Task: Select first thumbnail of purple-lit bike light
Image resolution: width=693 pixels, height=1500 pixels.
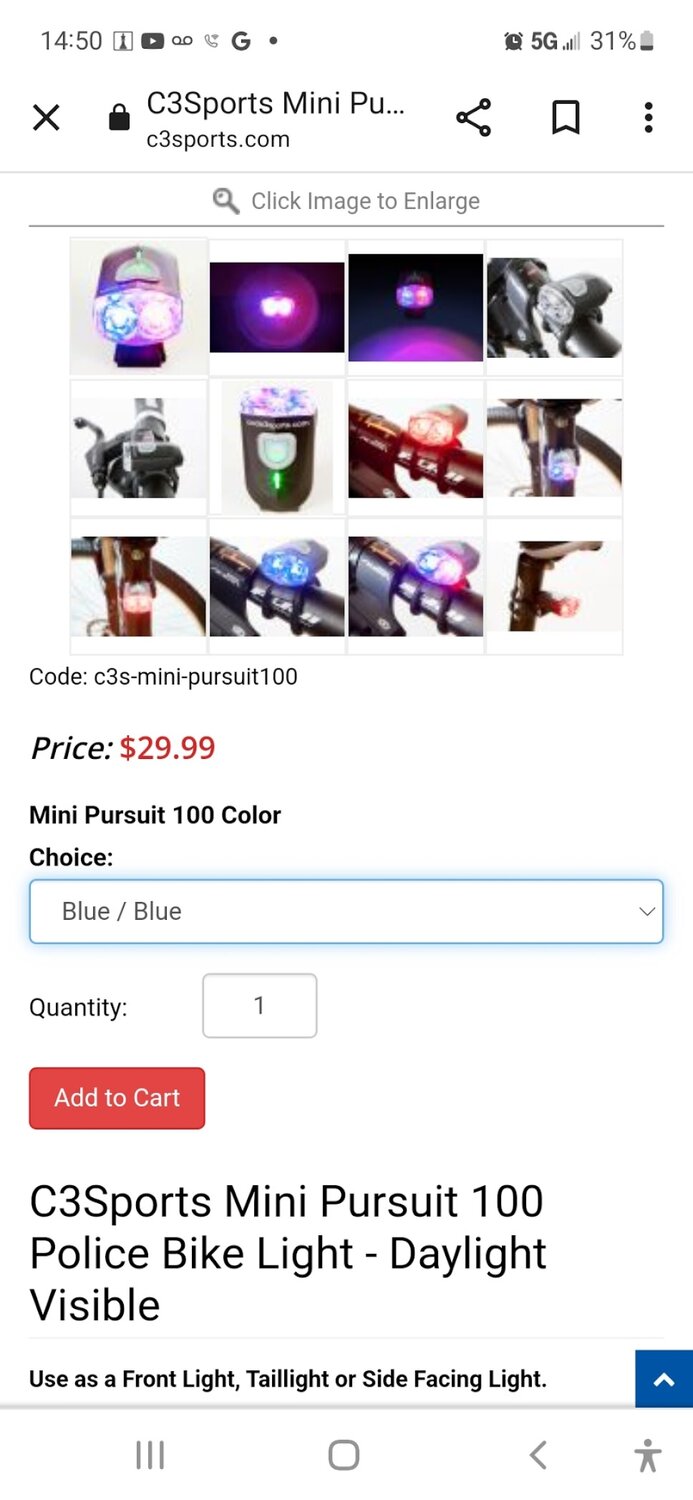Action: click(x=138, y=307)
